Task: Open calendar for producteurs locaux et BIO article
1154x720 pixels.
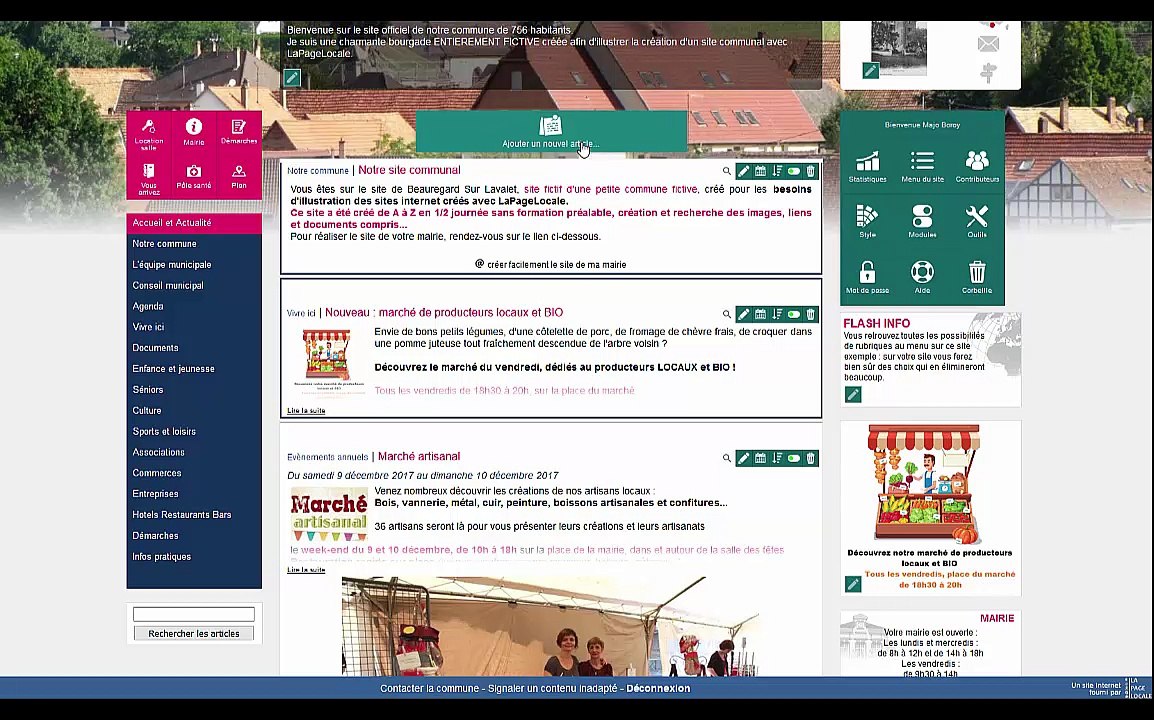Action: (760, 314)
